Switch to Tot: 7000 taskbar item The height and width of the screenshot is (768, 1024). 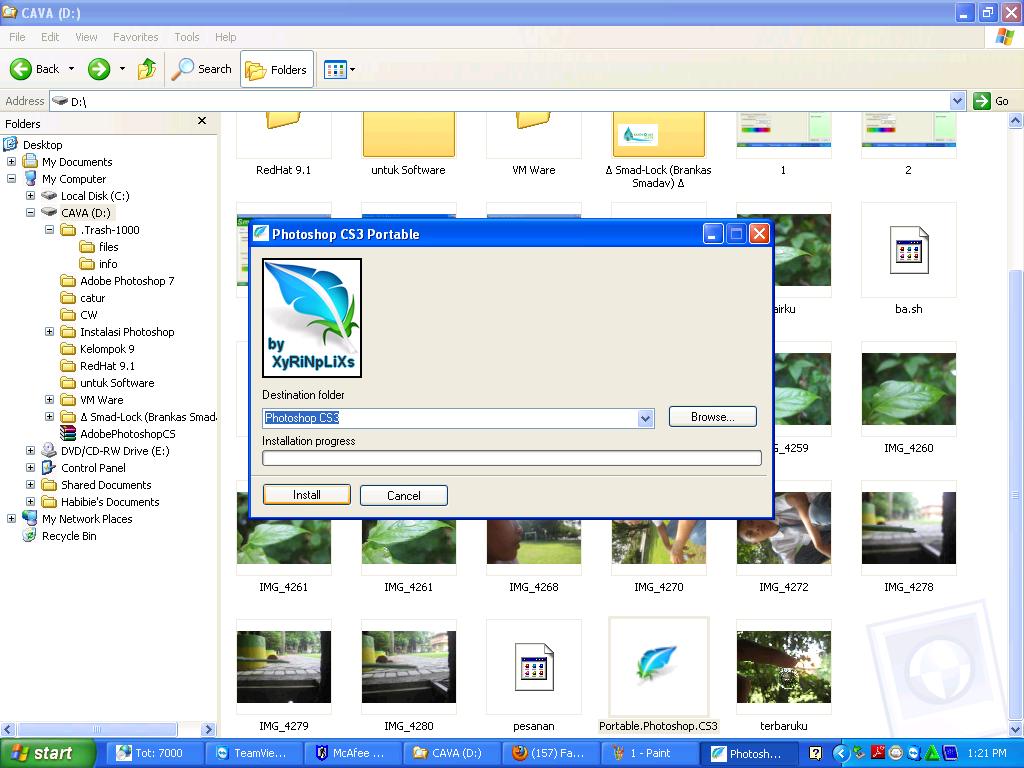[x=153, y=753]
